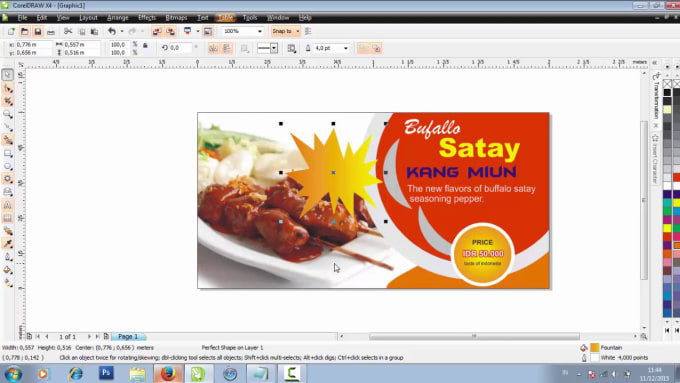The width and height of the screenshot is (680, 383).
Task: Save the document via toolbar icon
Action: (x=38, y=31)
